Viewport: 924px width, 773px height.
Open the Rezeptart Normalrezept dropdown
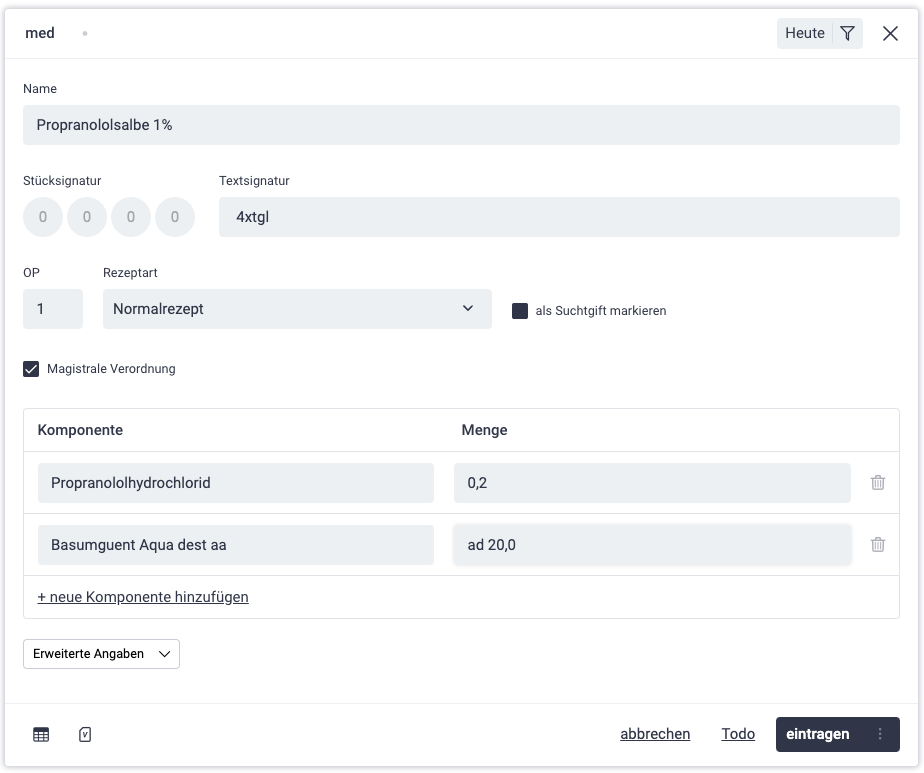(297, 309)
